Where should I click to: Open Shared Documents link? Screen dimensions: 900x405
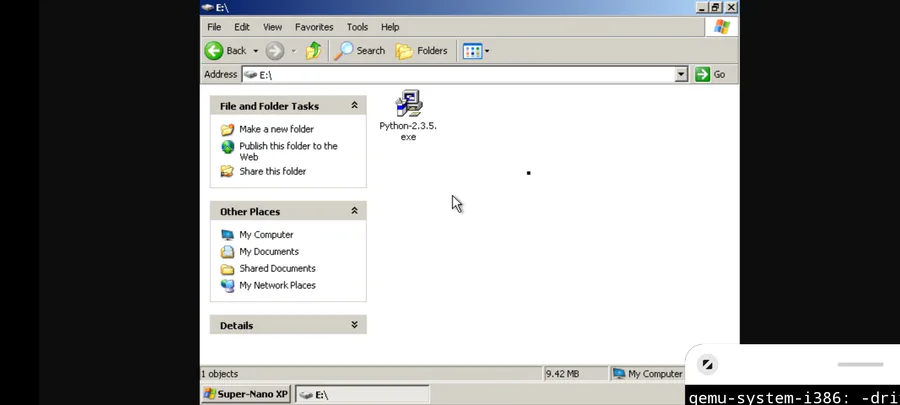[277, 268]
